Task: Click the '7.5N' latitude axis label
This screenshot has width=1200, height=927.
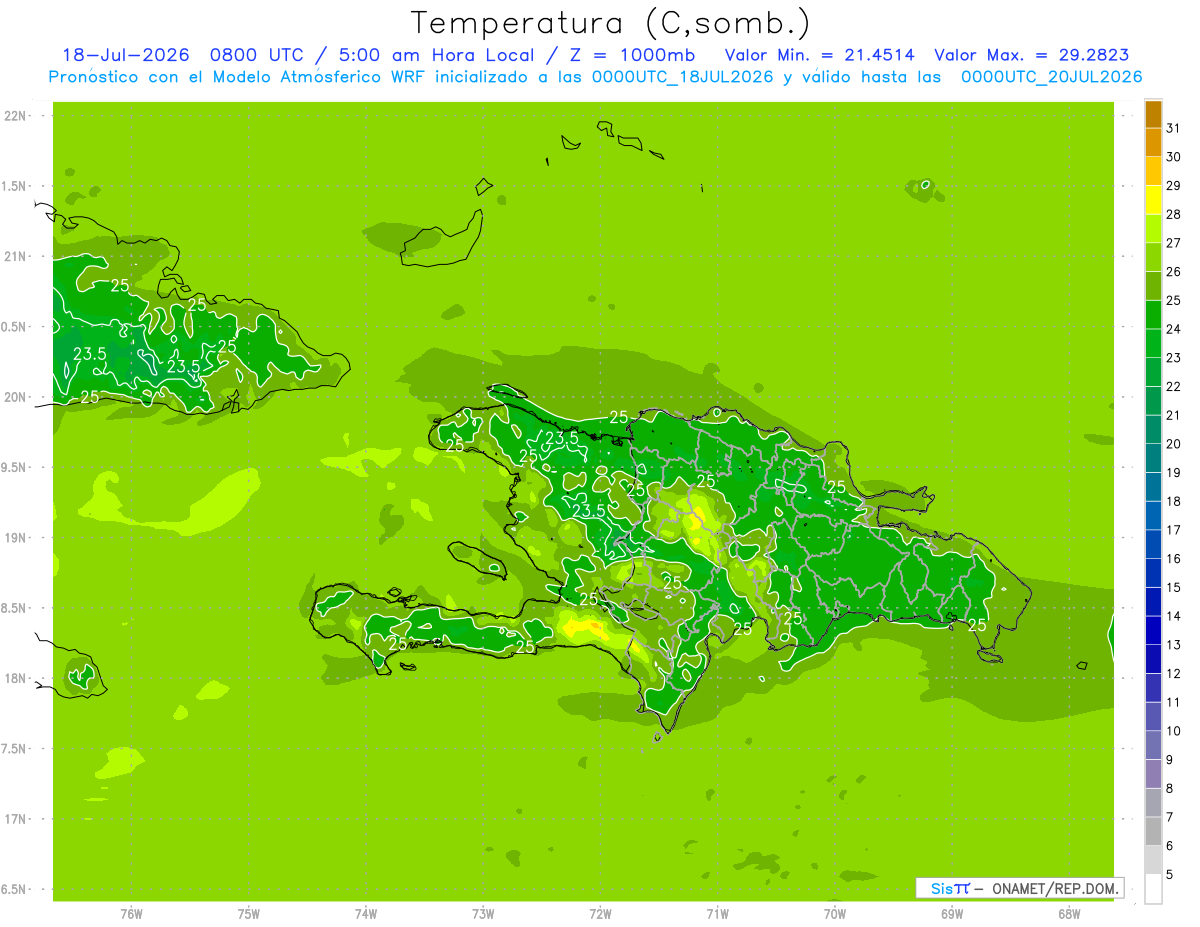Action: click(15, 748)
